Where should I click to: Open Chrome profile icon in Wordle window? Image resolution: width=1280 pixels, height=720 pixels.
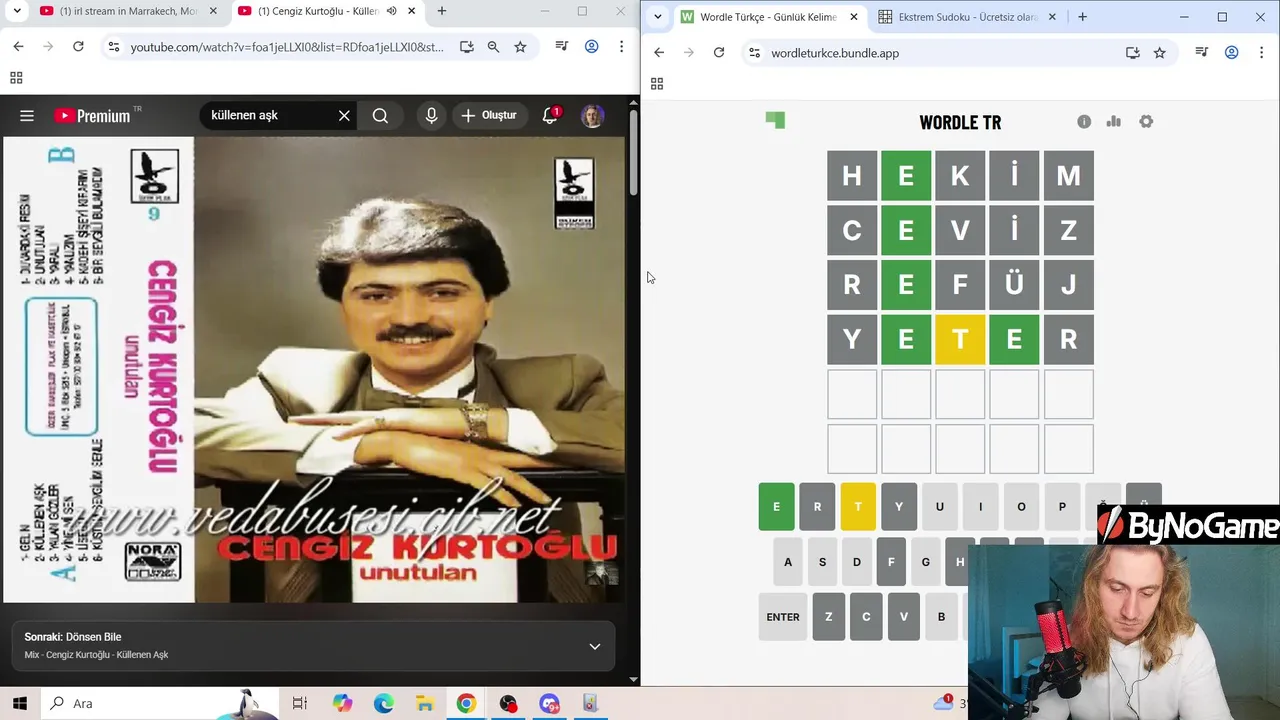click(x=1232, y=53)
